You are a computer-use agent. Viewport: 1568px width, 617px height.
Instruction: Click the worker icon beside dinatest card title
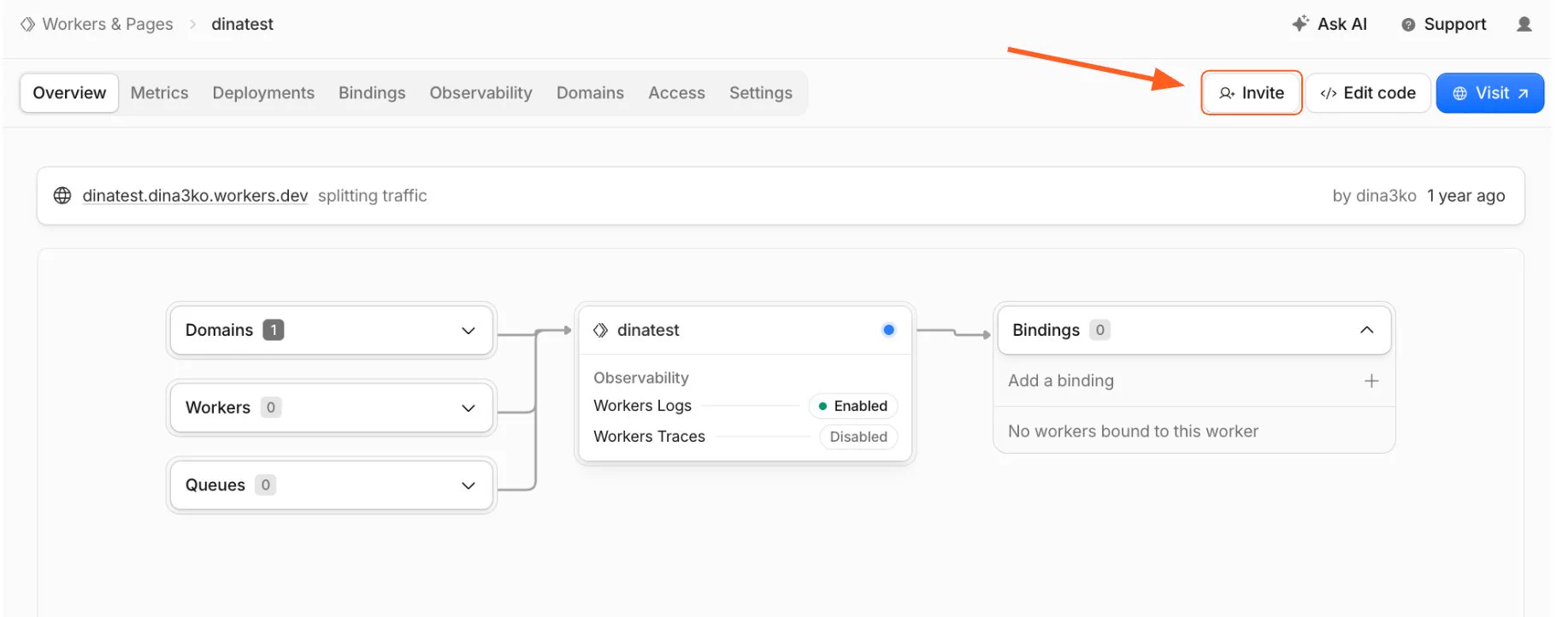coord(601,330)
